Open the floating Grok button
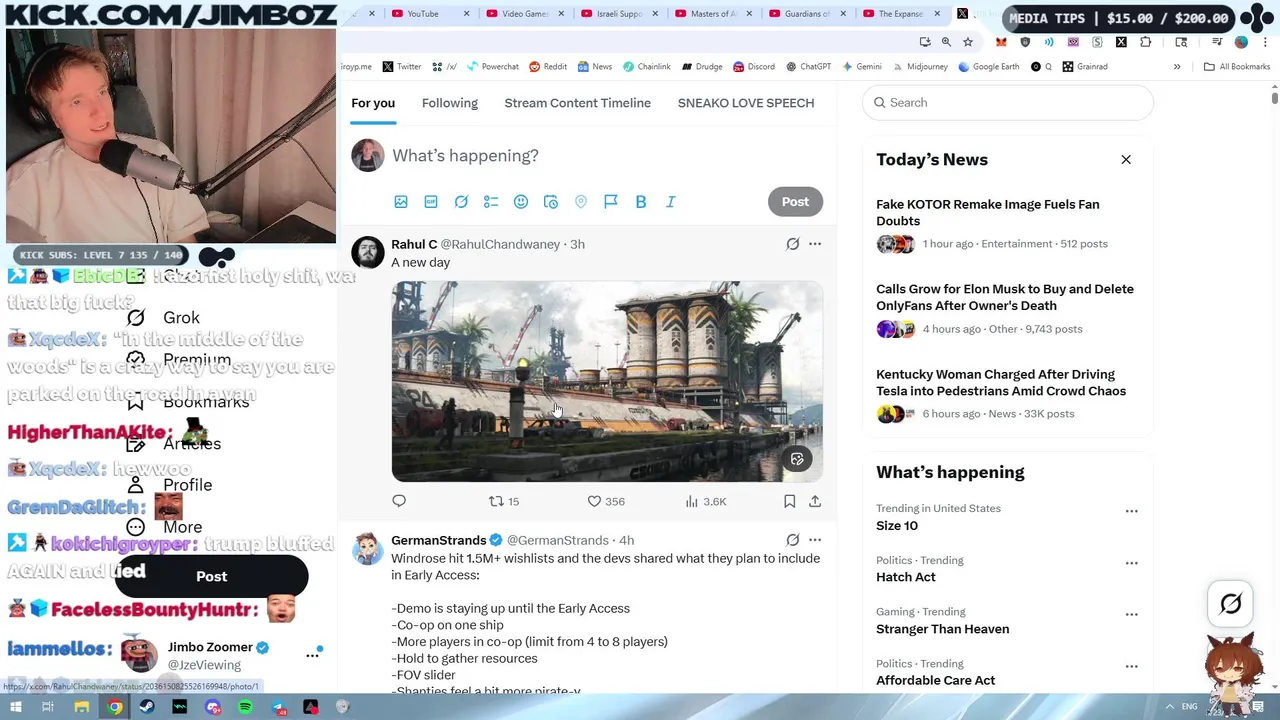 (1231, 604)
